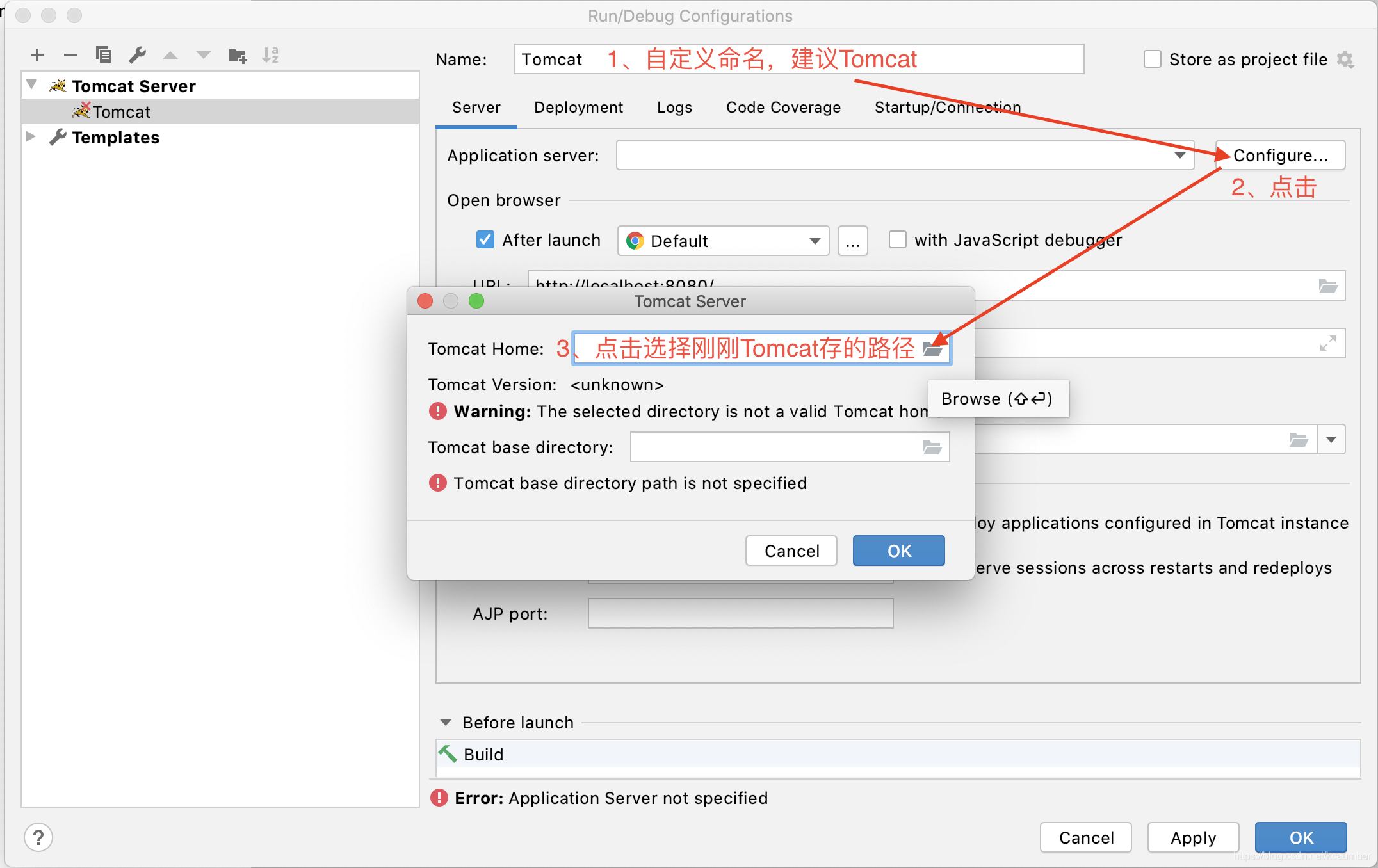Remove selected configuration with minus icon
Image resolution: width=1378 pixels, height=868 pixels.
coord(70,55)
